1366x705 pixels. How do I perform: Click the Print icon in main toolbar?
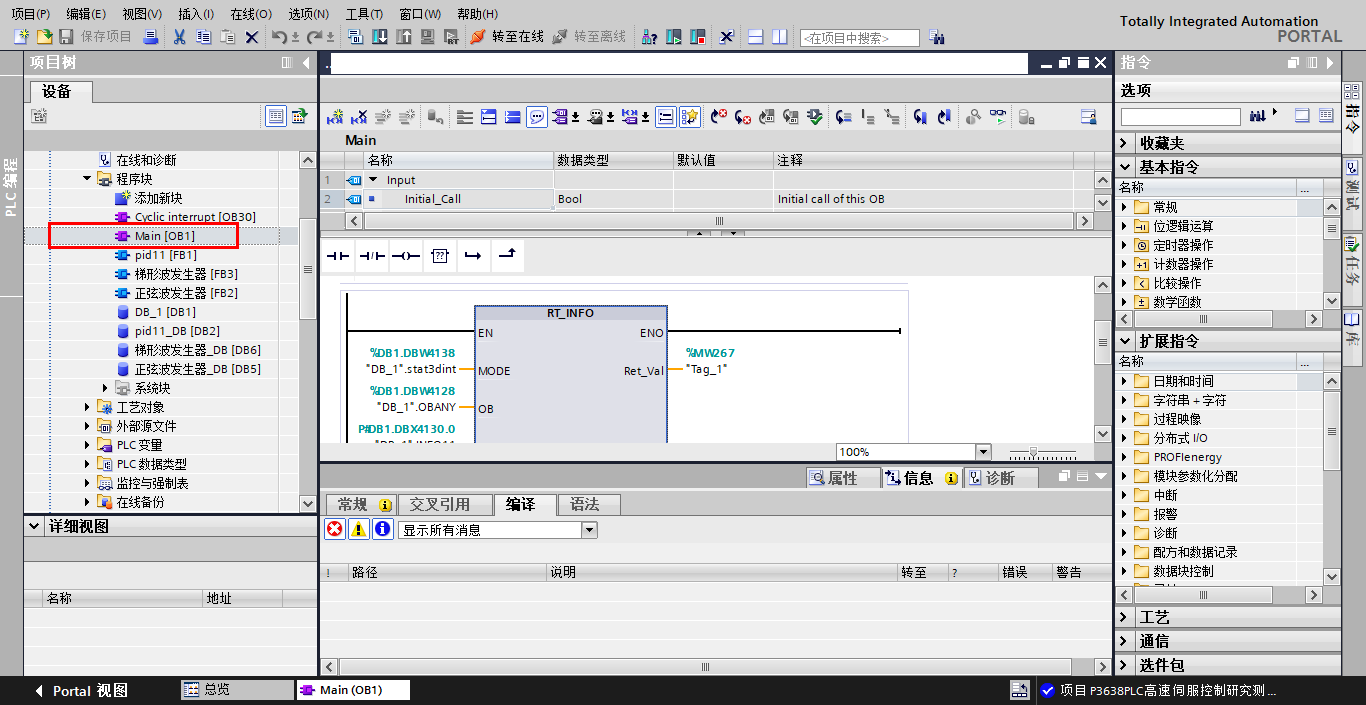pos(151,37)
